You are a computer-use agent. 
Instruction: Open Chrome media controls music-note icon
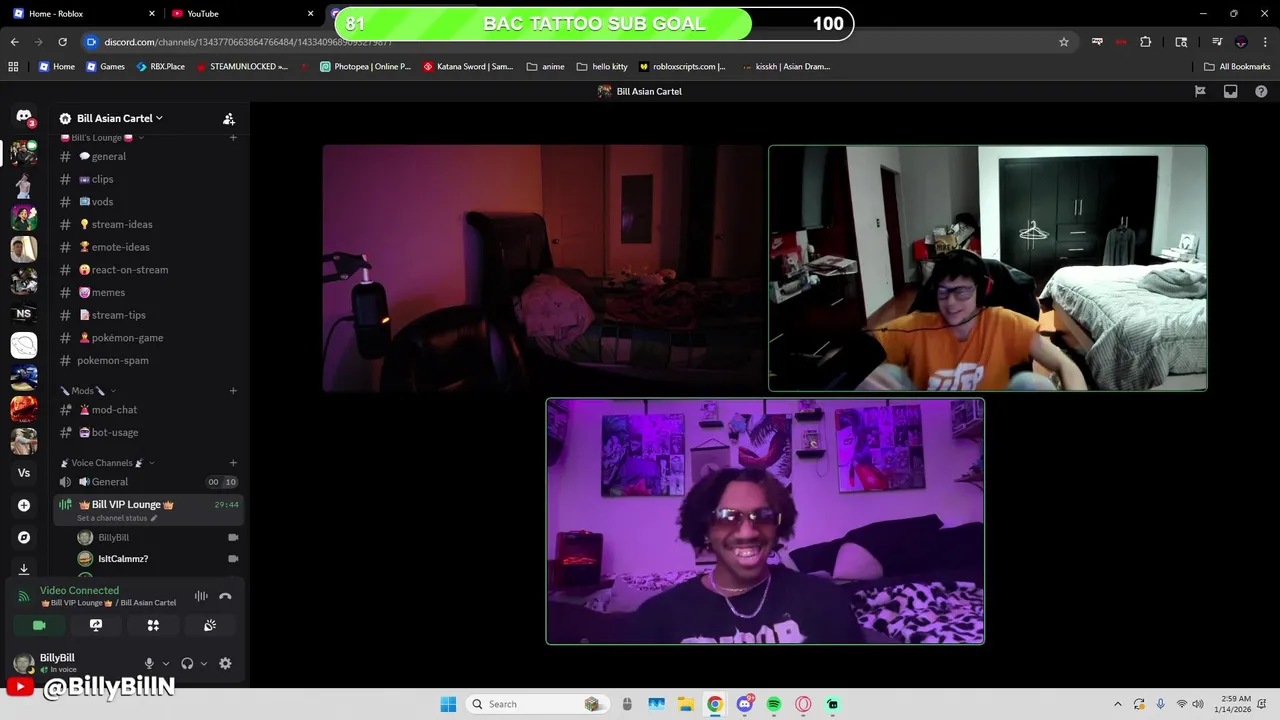(x=1217, y=42)
